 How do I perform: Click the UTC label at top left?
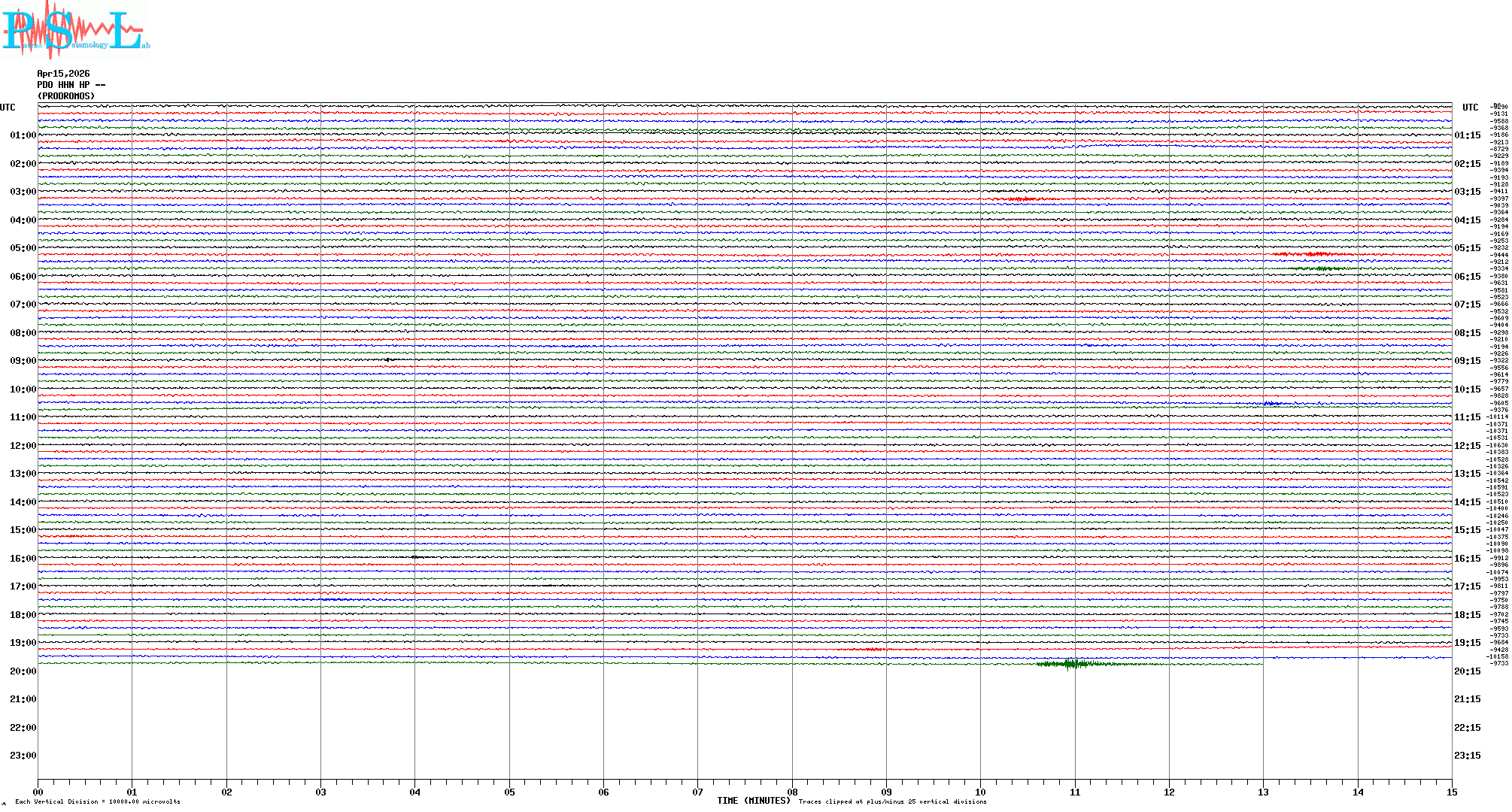point(8,108)
